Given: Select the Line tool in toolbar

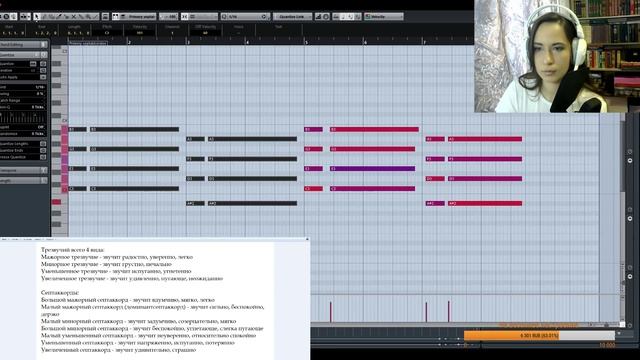Looking at the screenshot, I should [95, 17].
